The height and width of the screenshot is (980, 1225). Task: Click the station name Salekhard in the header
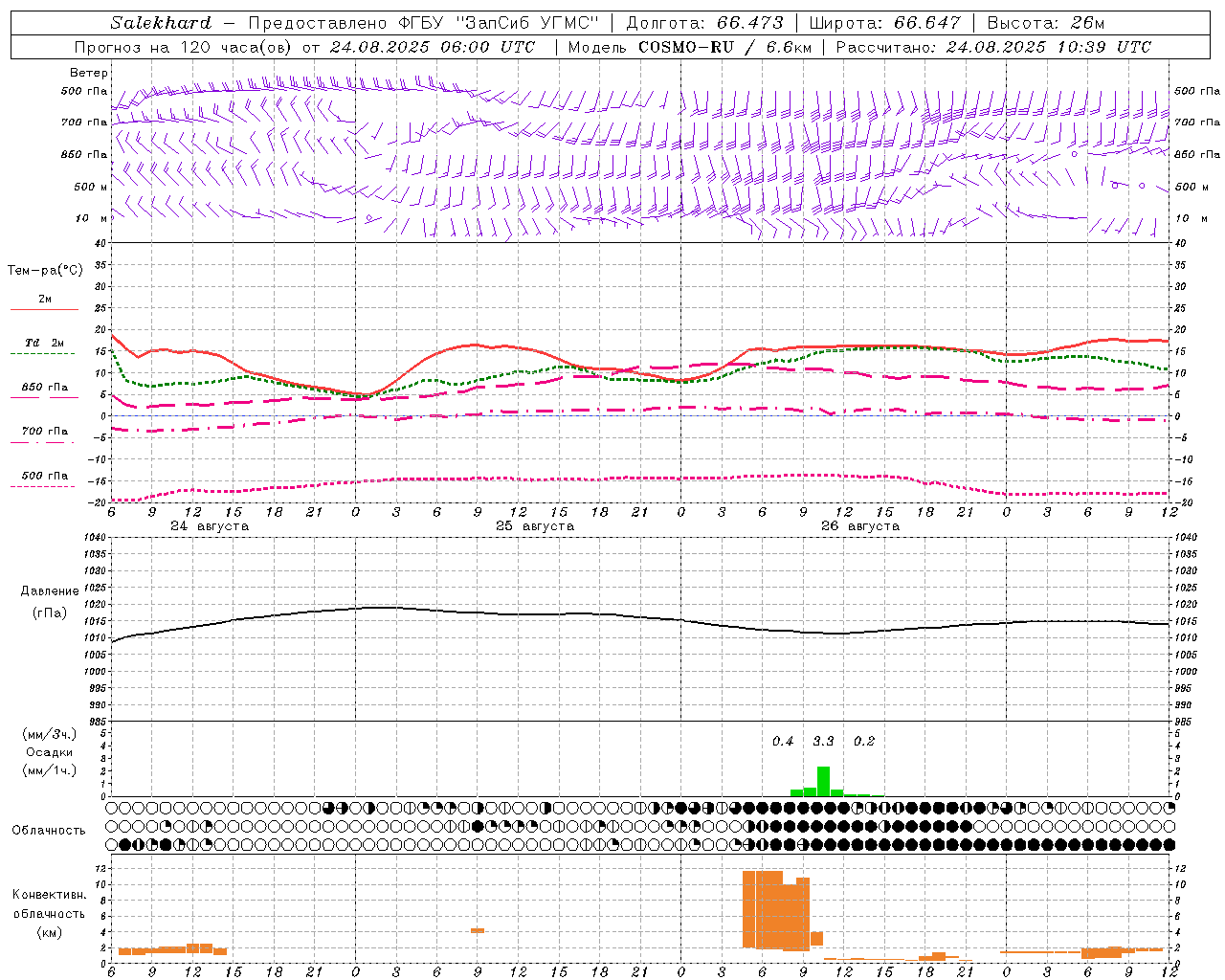coord(161,23)
